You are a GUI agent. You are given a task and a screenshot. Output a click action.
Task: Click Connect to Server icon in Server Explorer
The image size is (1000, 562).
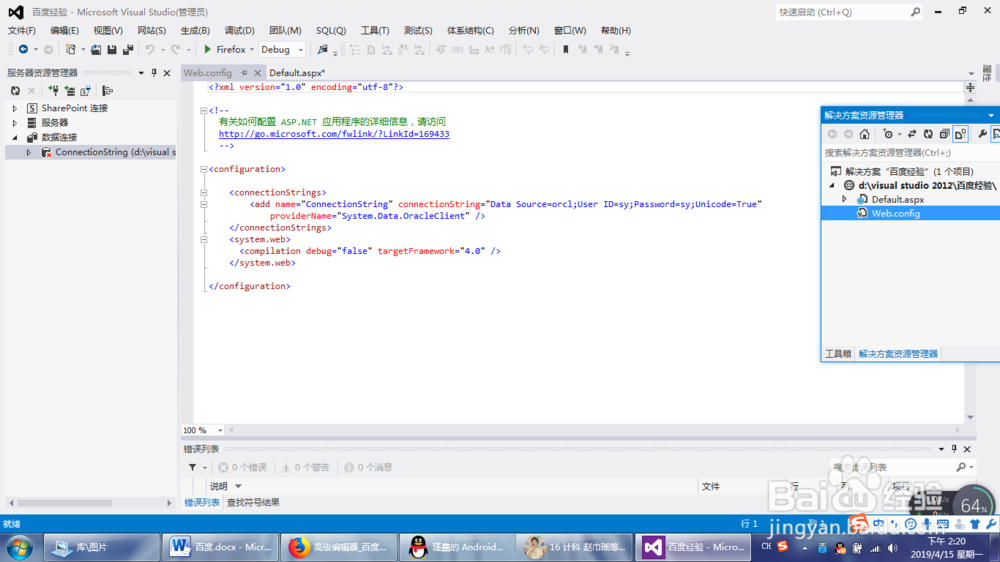70,91
